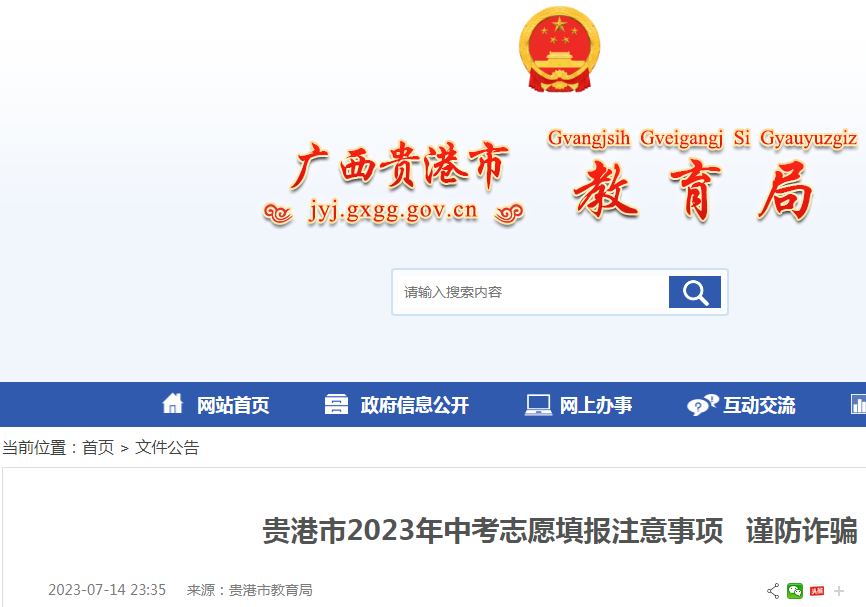Click the national emblem at page top
This screenshot has width=866, height=607.
pos(559,49)
